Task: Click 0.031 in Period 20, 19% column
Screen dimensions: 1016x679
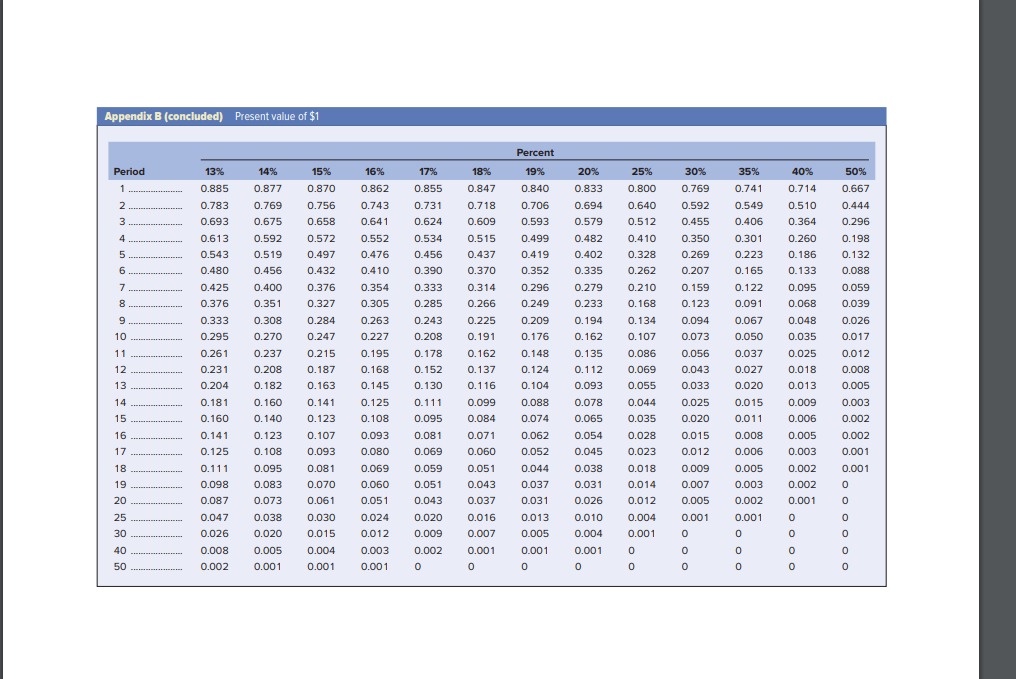Action: coord(535,501)
